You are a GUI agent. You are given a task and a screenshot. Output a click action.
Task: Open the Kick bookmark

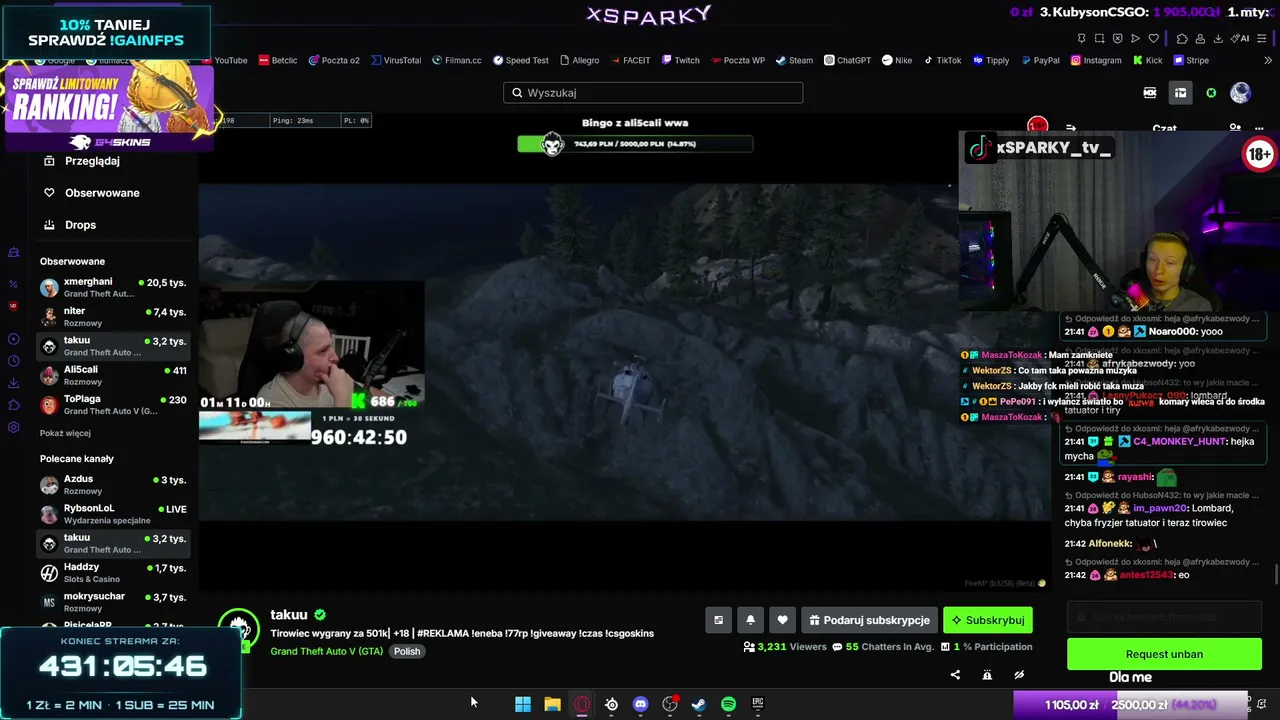[x=1147, y=60]
